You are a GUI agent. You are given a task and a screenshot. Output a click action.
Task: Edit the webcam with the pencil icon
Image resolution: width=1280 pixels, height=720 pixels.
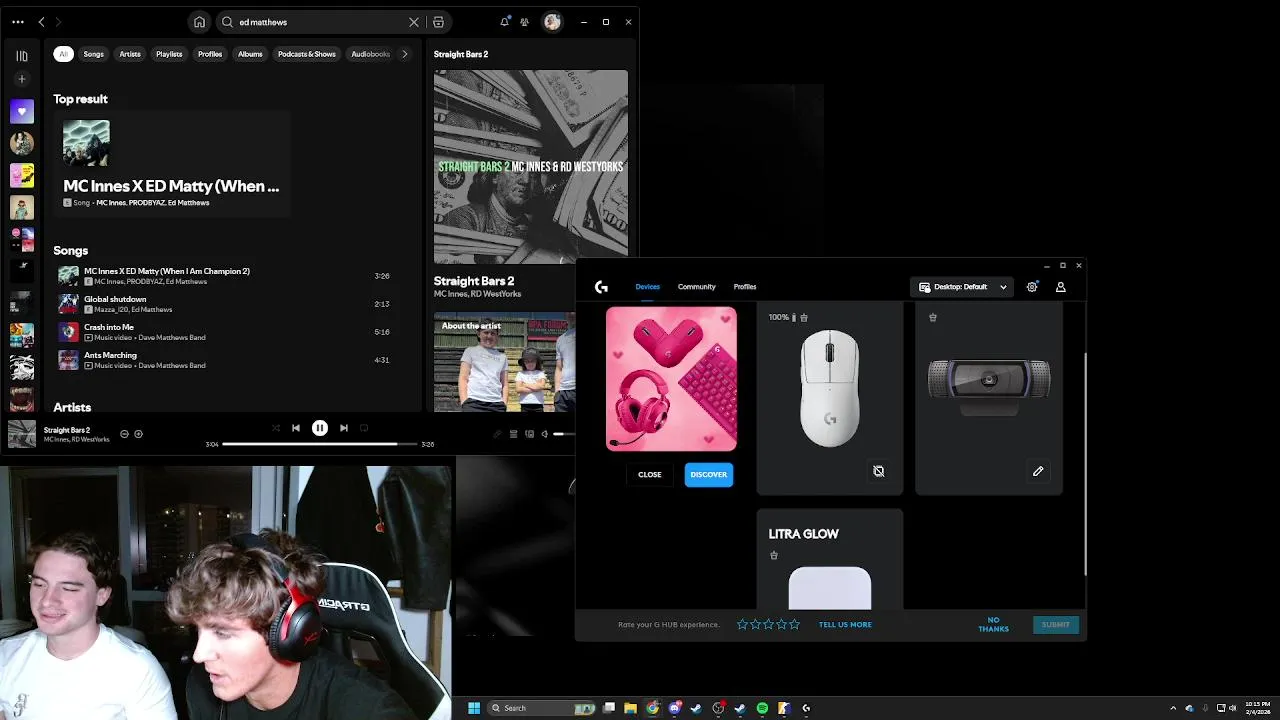point(1038,471)
